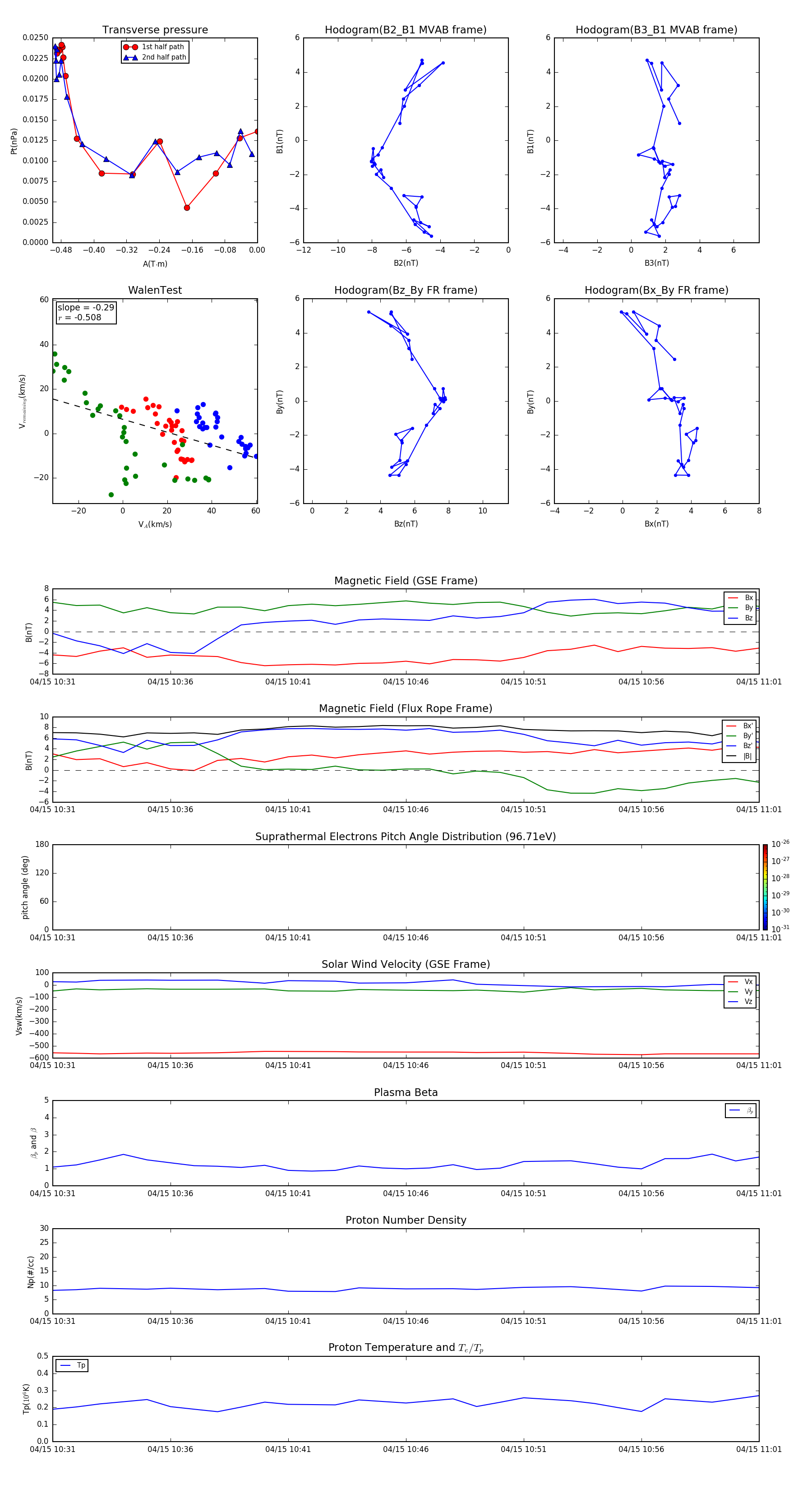Click the "WalenTest" plot title
The image size is (812, 1489).
[155, 290]
